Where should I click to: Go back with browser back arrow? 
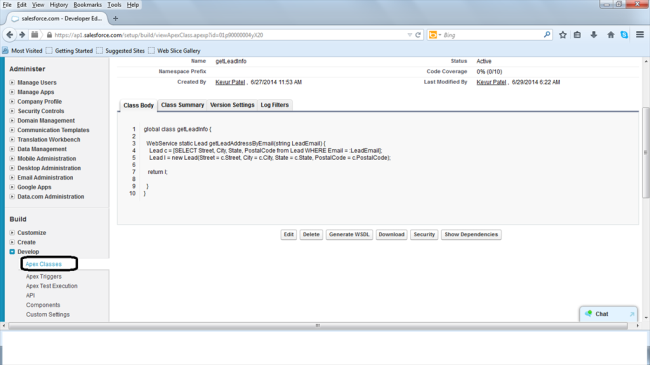click(x=10, y=35)
